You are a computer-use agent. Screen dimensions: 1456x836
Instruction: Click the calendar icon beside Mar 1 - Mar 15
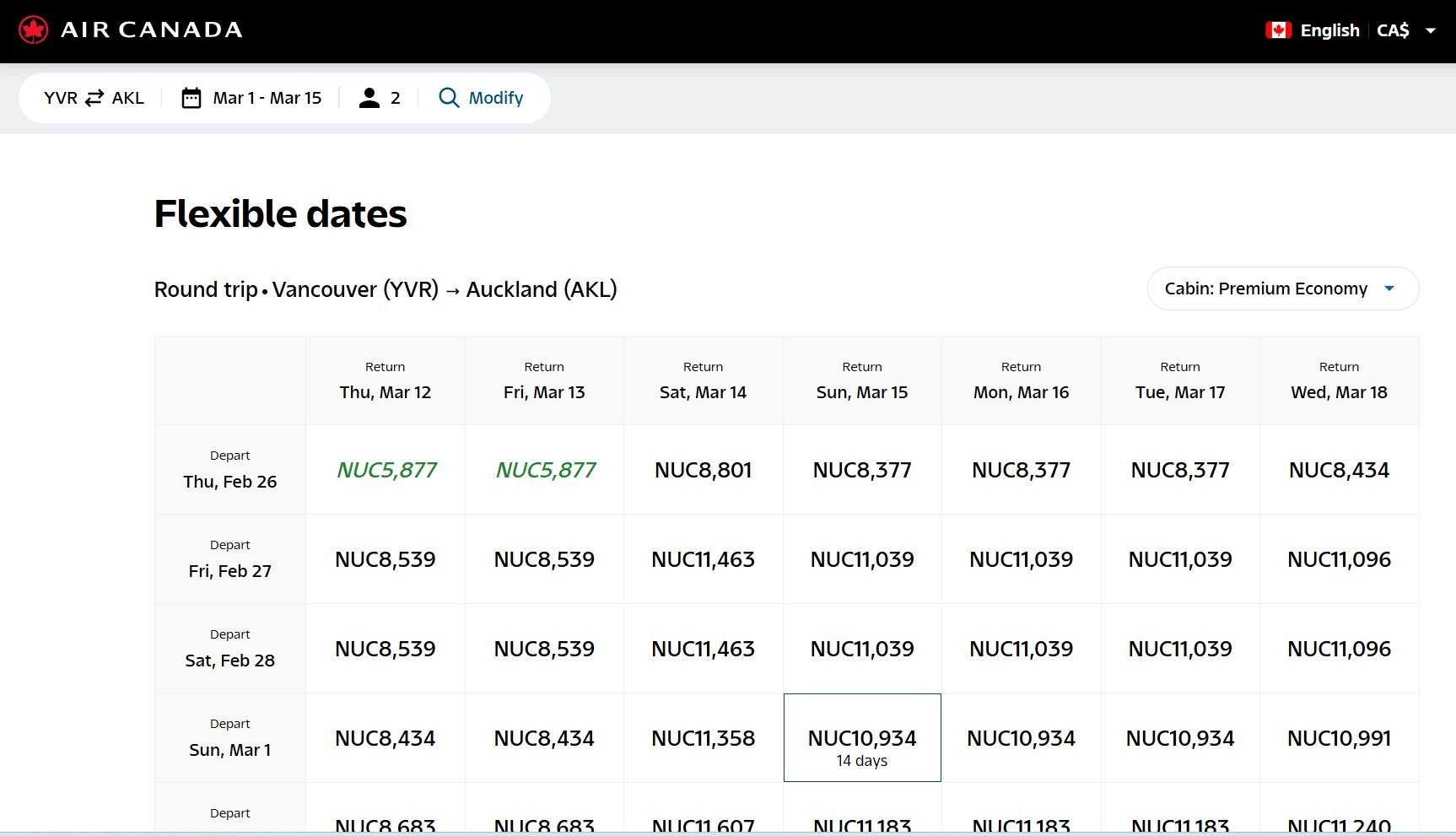click(x=191, y=98)
